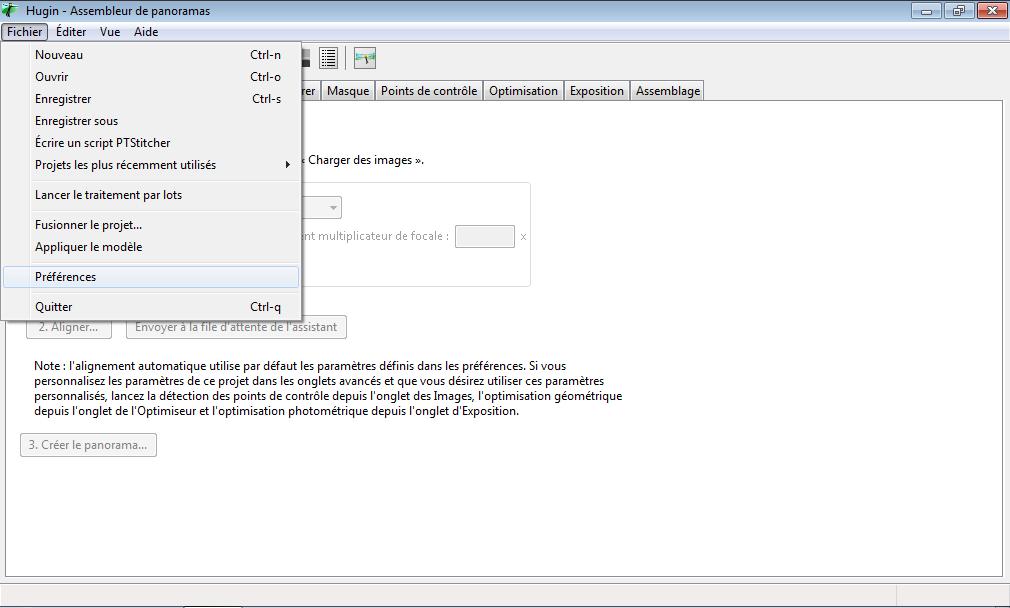
Task: Click the 3. Créer le panorama... button
Action: coord(88,445)
